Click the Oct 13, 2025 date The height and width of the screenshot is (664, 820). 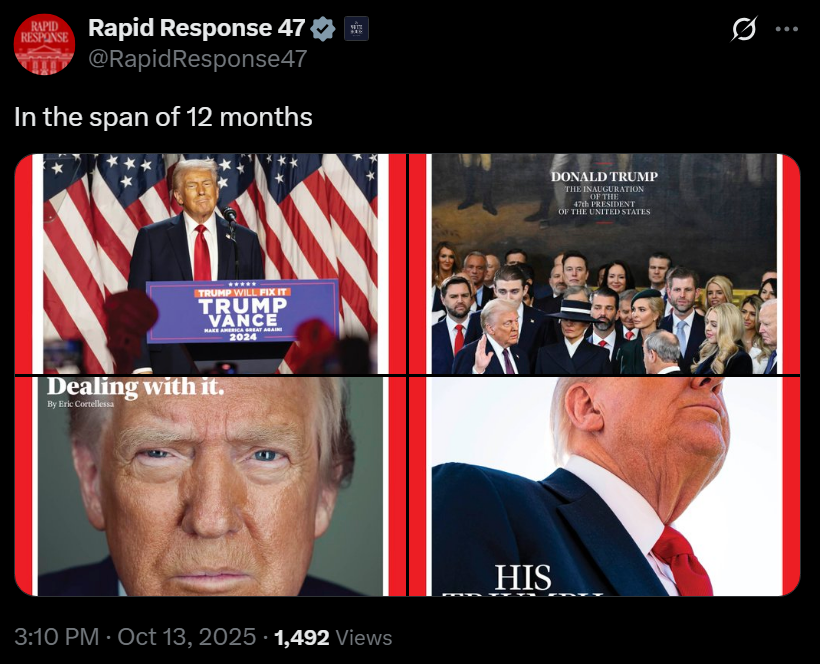pos(187,637)
